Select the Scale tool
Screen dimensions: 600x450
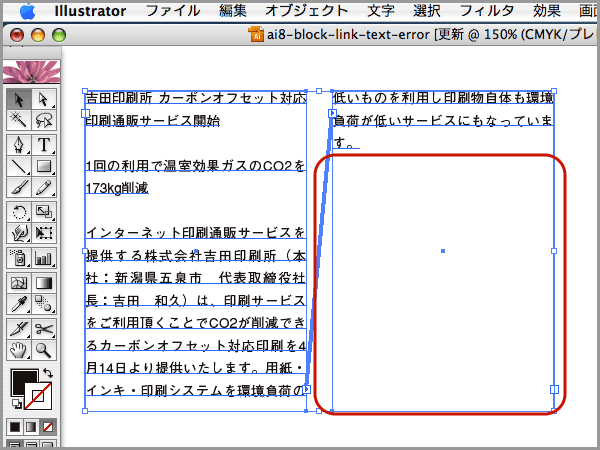pos(44,212)
